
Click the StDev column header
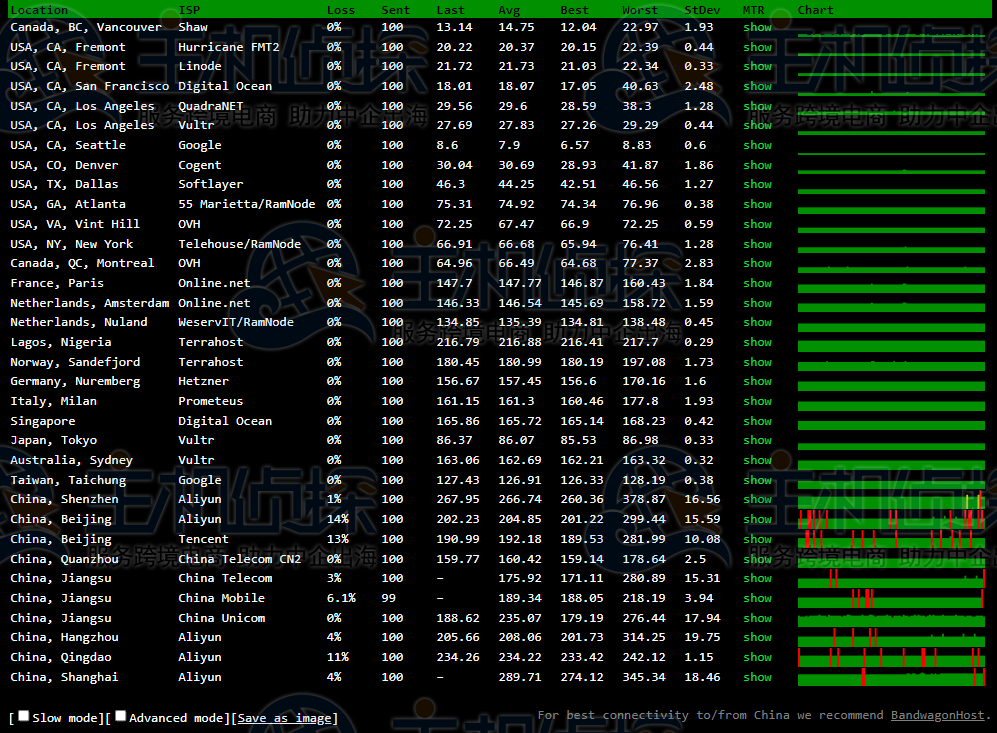point(700,10)
